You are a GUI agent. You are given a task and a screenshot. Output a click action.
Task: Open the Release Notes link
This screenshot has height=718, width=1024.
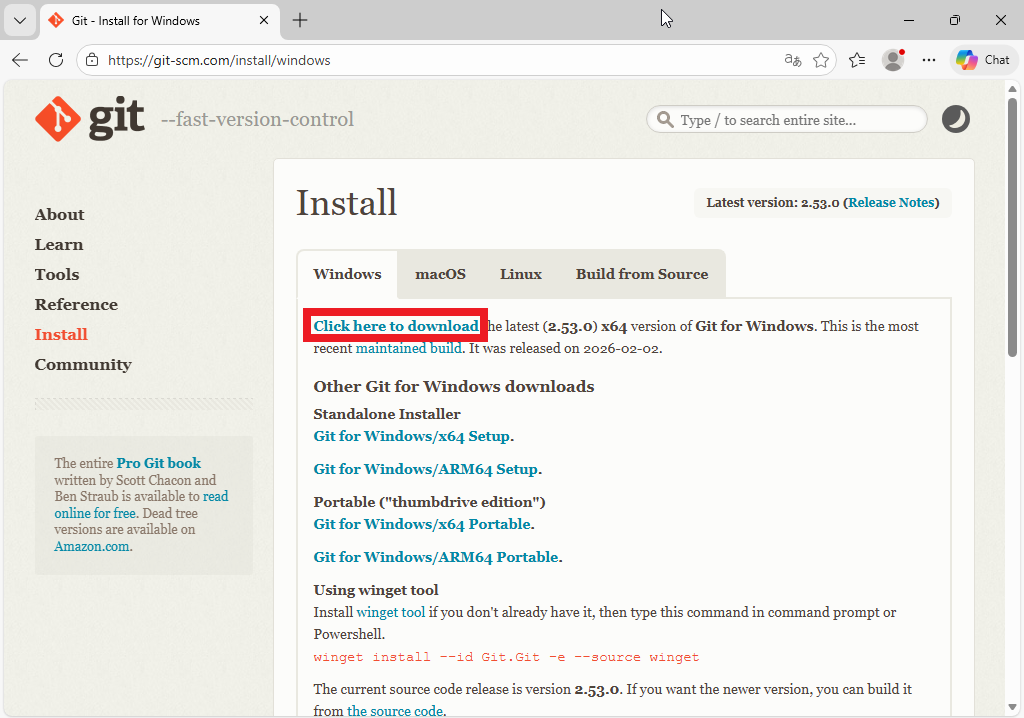[x=890, y=202]
